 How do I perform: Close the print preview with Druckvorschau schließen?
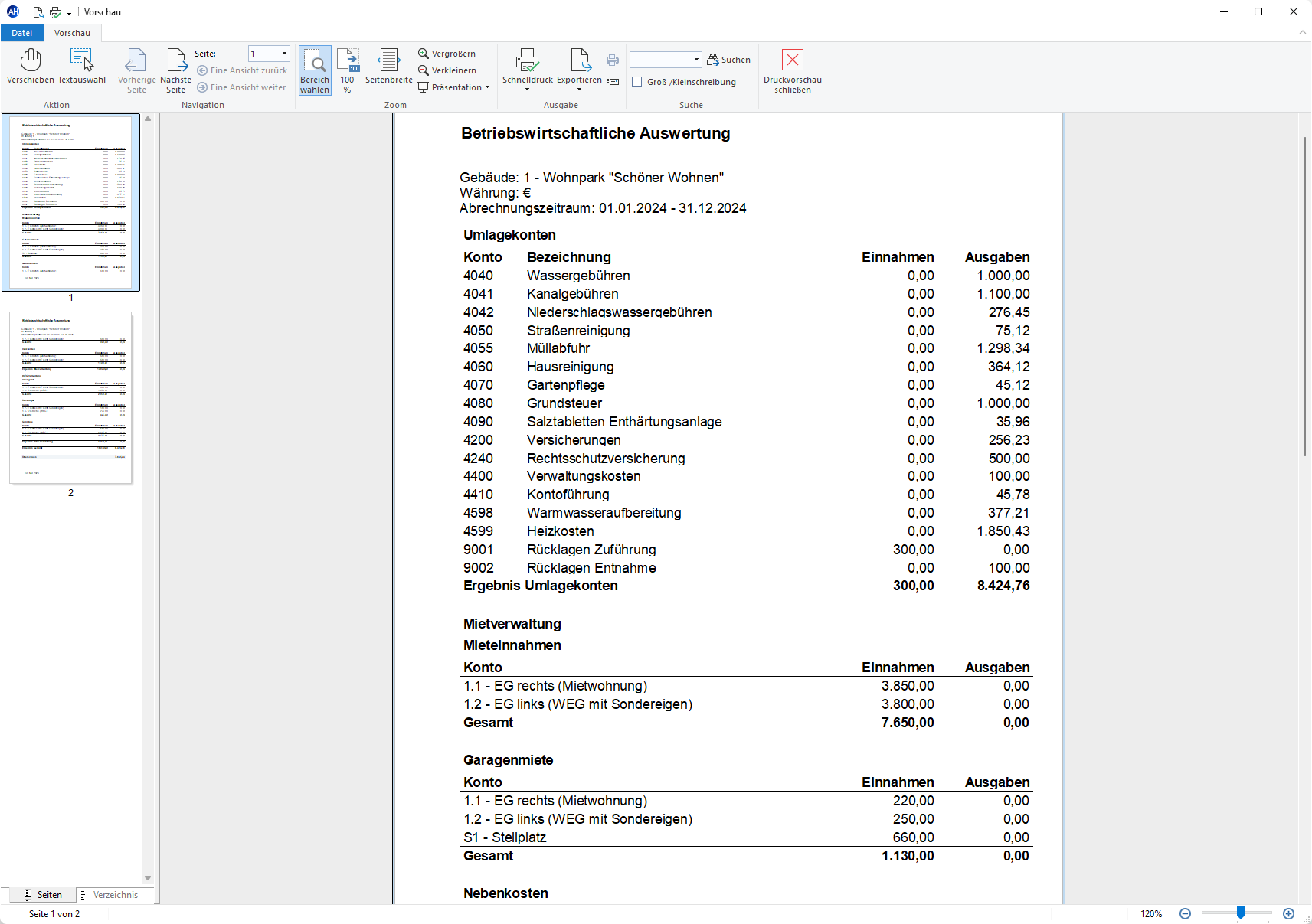click(x=793, y=70)
